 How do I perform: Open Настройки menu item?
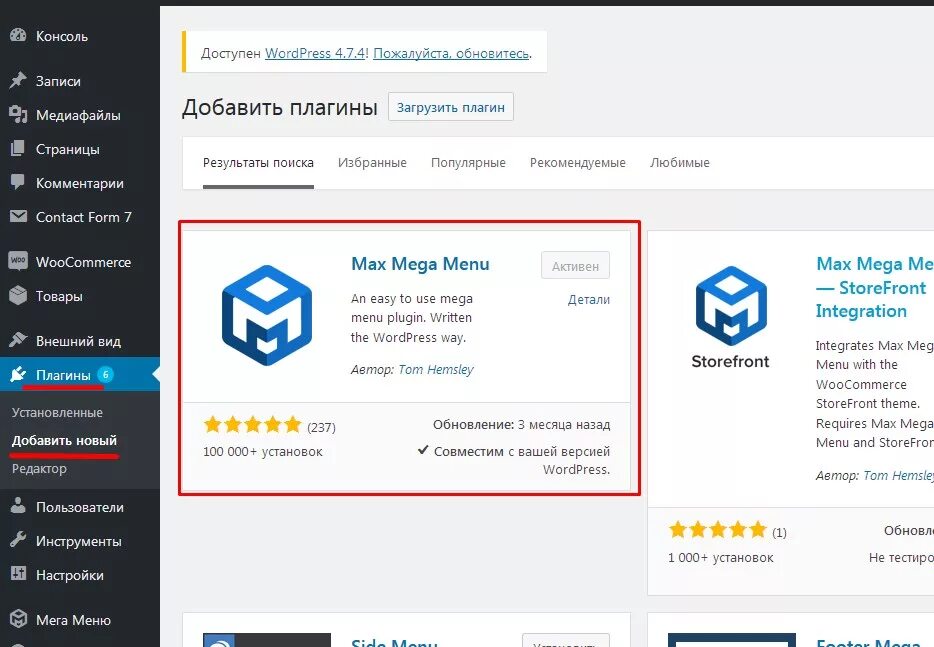[70, 575]
